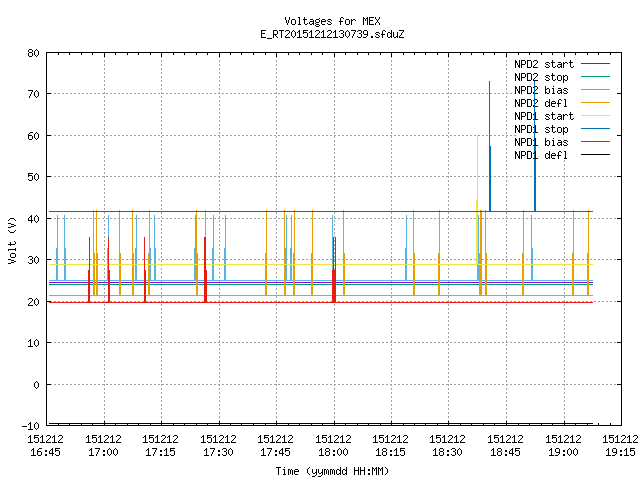
Task: Select the filename E_RT20151212130739.sfduZ subtitle
Action: tap(332, 34)
